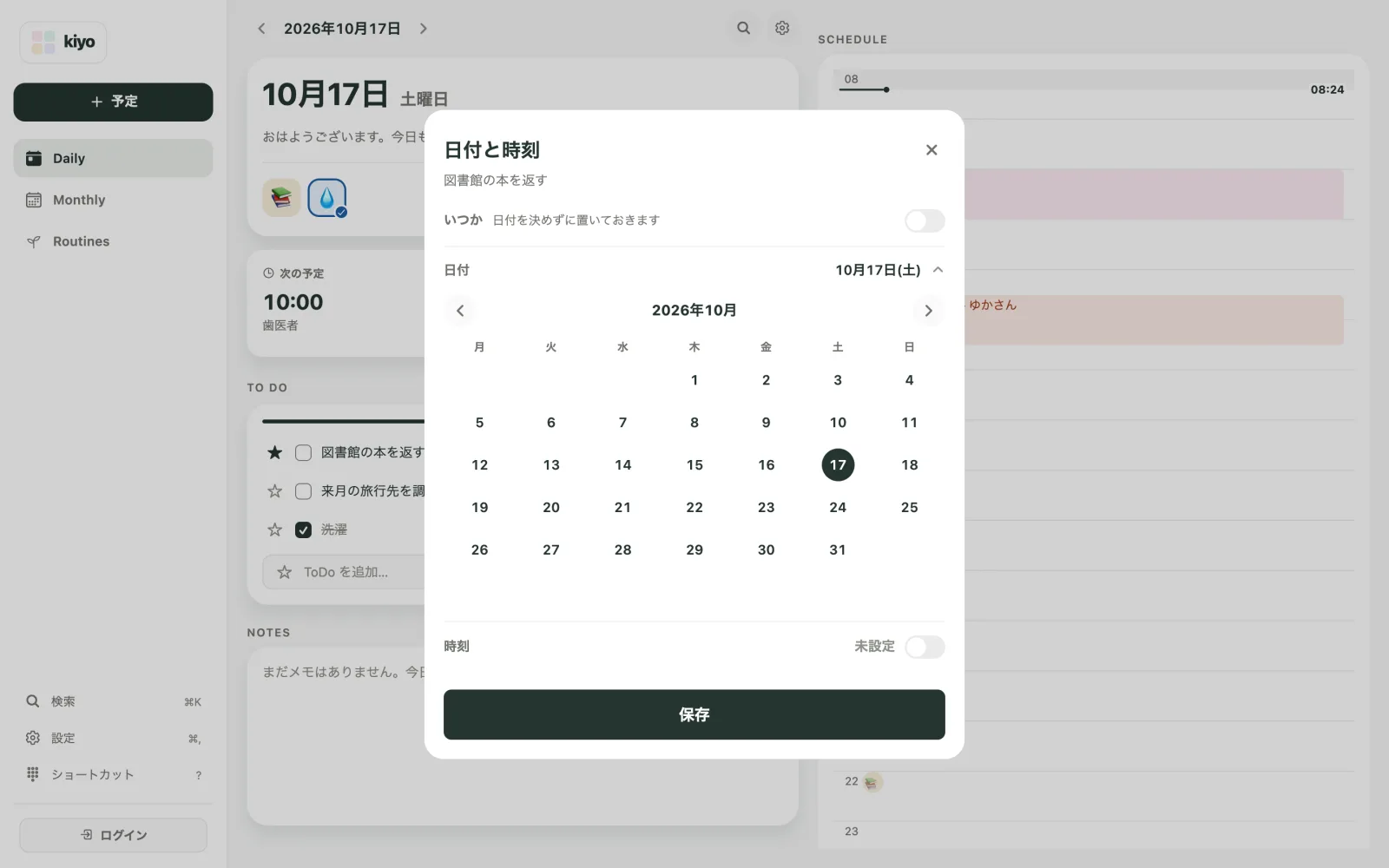The height and width of the screenshot is (868, 1389).
Task: Close the 日付と時刻 dialog
Action: (931, 150)
